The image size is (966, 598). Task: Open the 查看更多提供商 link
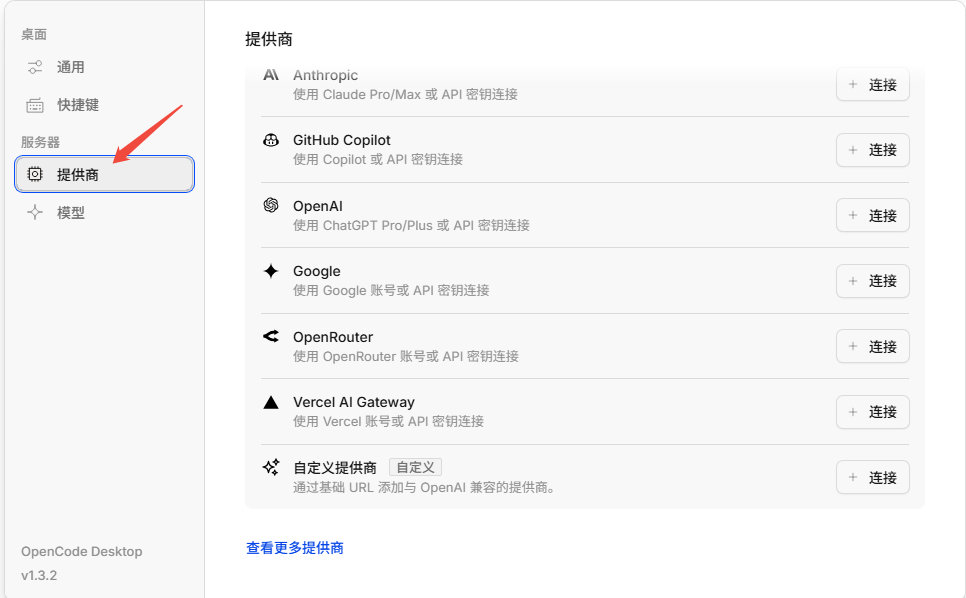tap(295, 548)
